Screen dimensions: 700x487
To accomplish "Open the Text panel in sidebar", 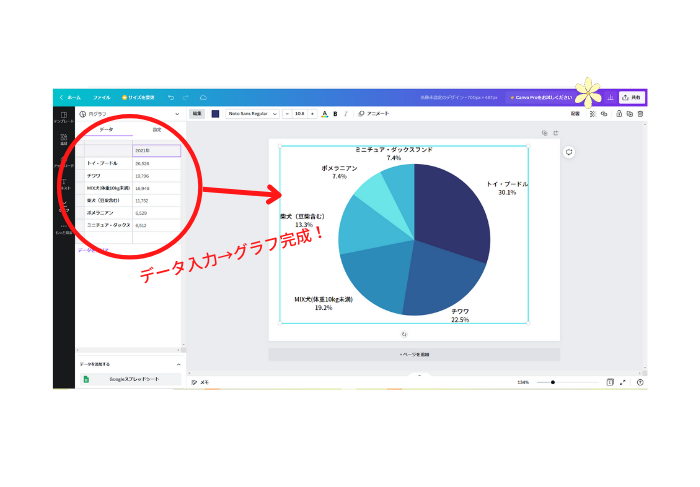I will point(64,184).
